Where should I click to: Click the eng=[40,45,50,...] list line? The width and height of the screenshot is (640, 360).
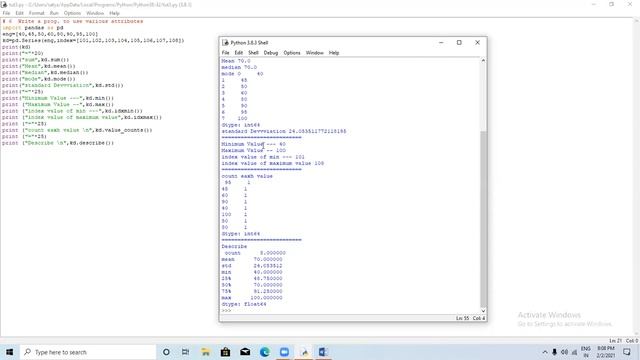click(x=50, y=34)
